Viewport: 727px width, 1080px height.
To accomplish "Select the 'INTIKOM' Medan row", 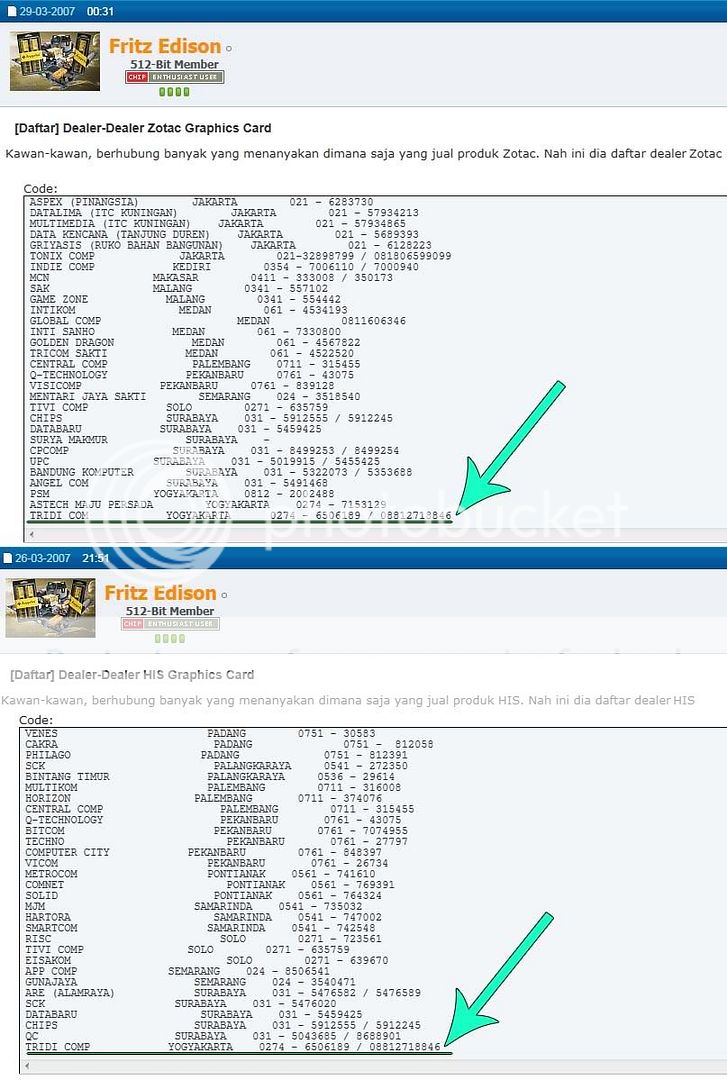I will tap(188, 310).
